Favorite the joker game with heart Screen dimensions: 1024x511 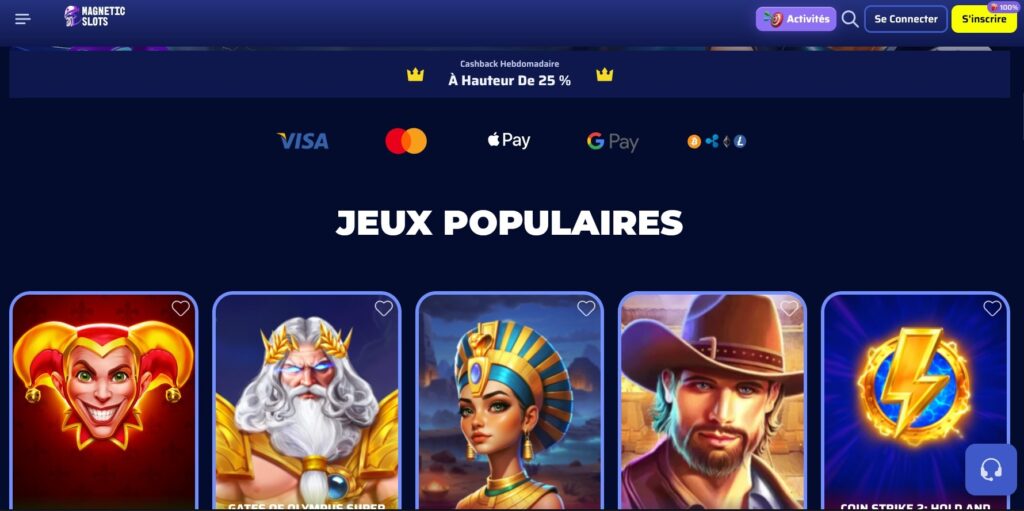[181, 308]
